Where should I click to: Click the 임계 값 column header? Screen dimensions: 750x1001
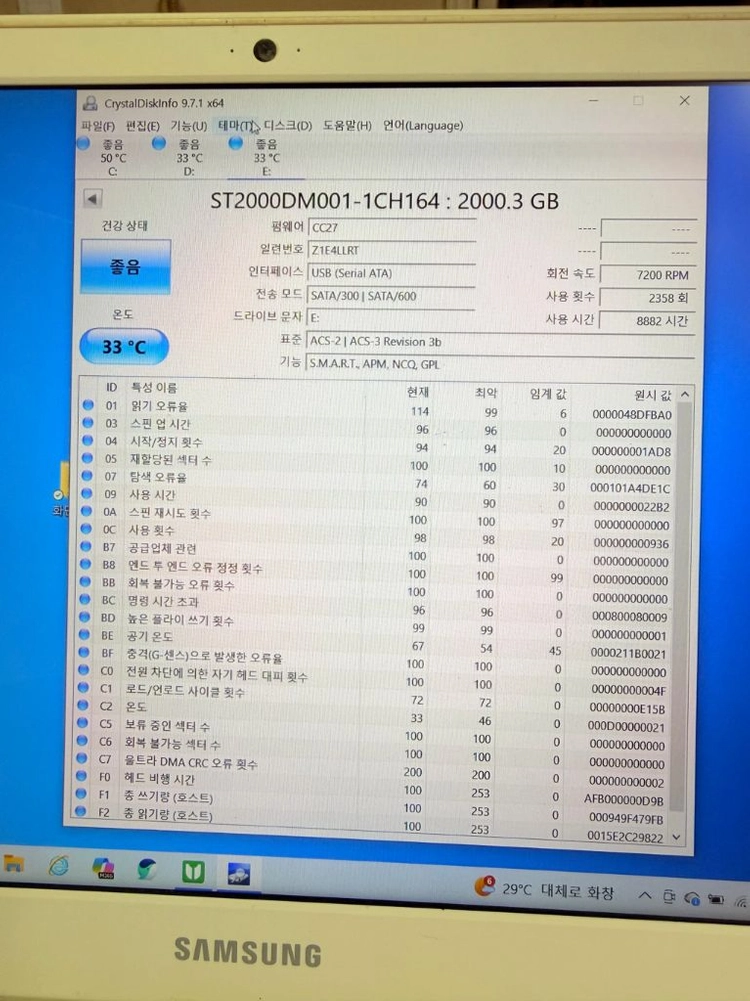548,394
